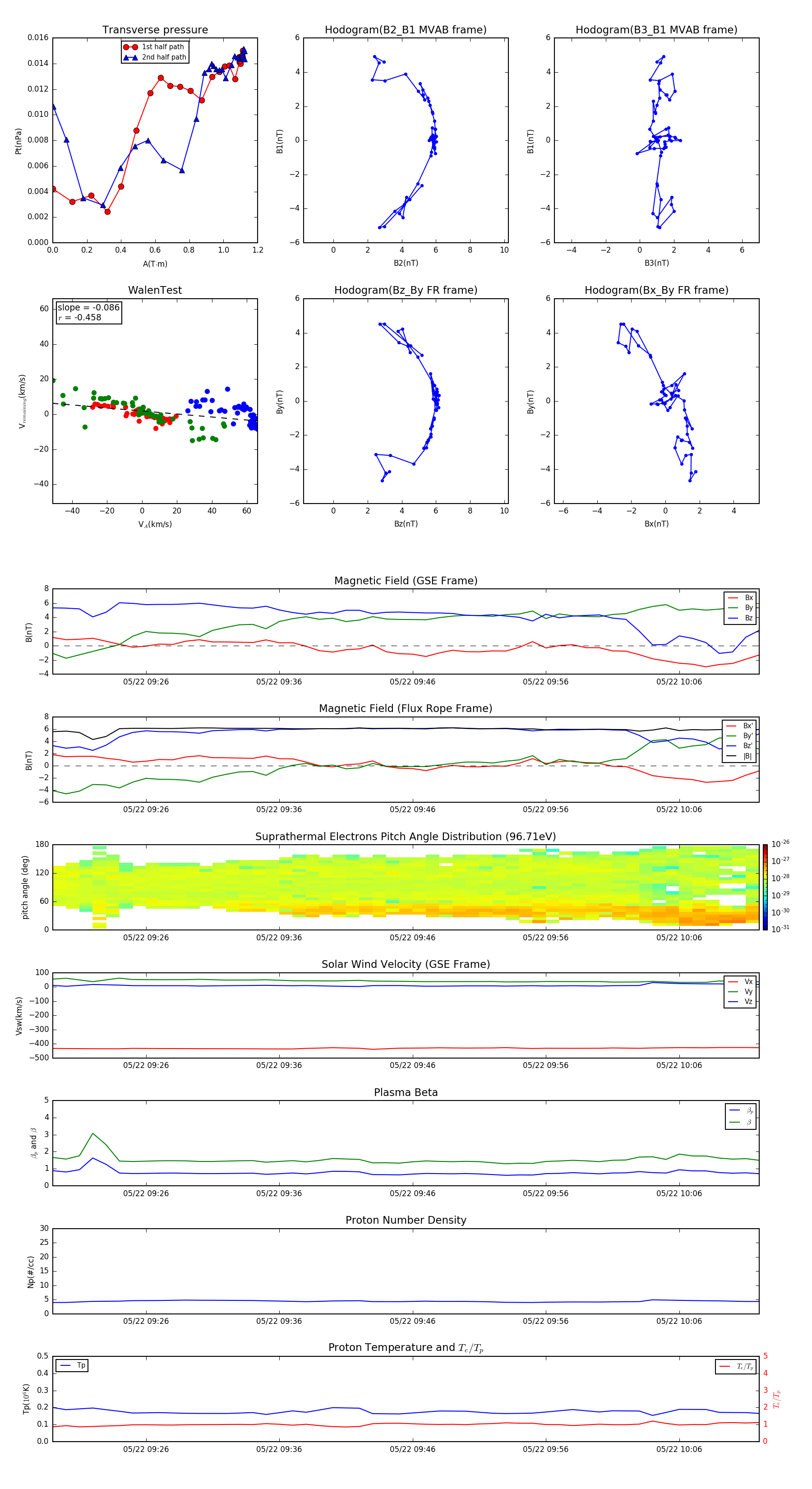Click the pitch angle color bar
Viewport: 812px width, 1489px height.
pyautogui.click(x=765, y=887)
